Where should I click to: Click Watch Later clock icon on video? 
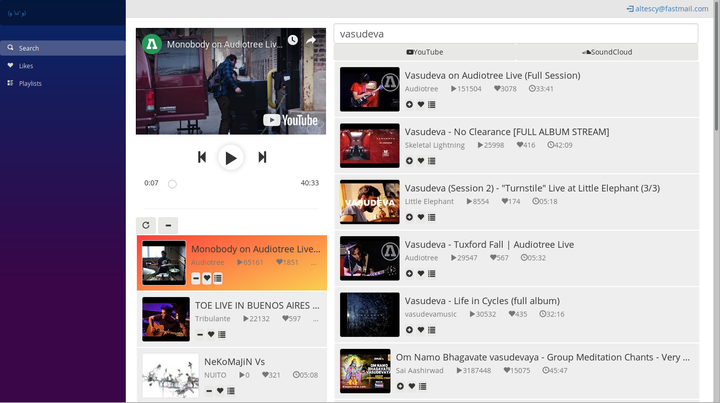tap(292, 40)
